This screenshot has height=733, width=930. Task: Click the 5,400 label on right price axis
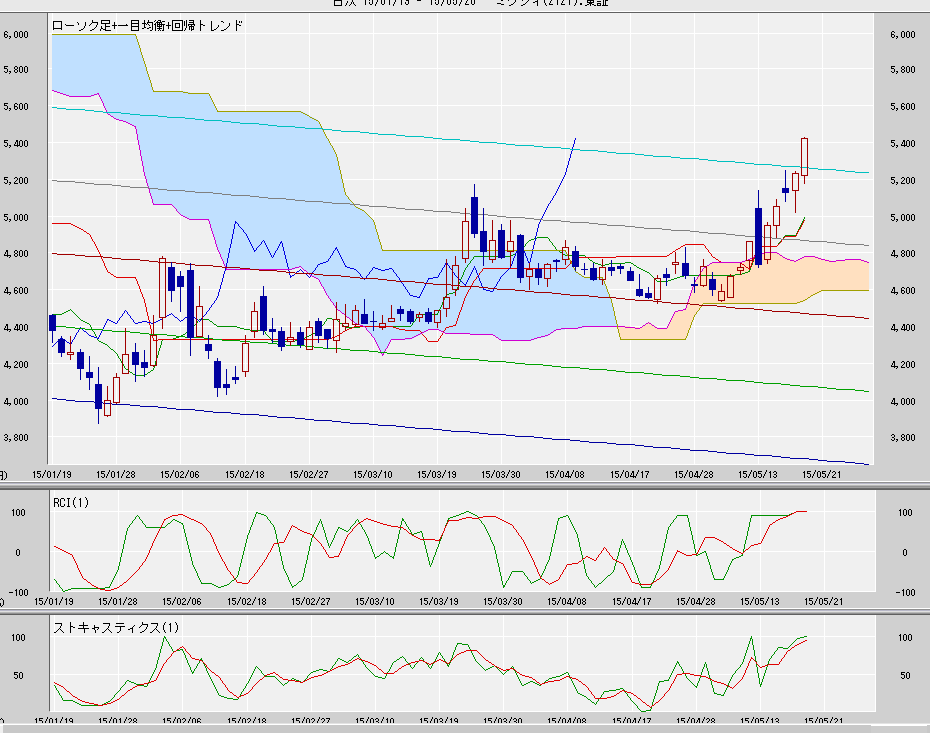tap(902, 144)
